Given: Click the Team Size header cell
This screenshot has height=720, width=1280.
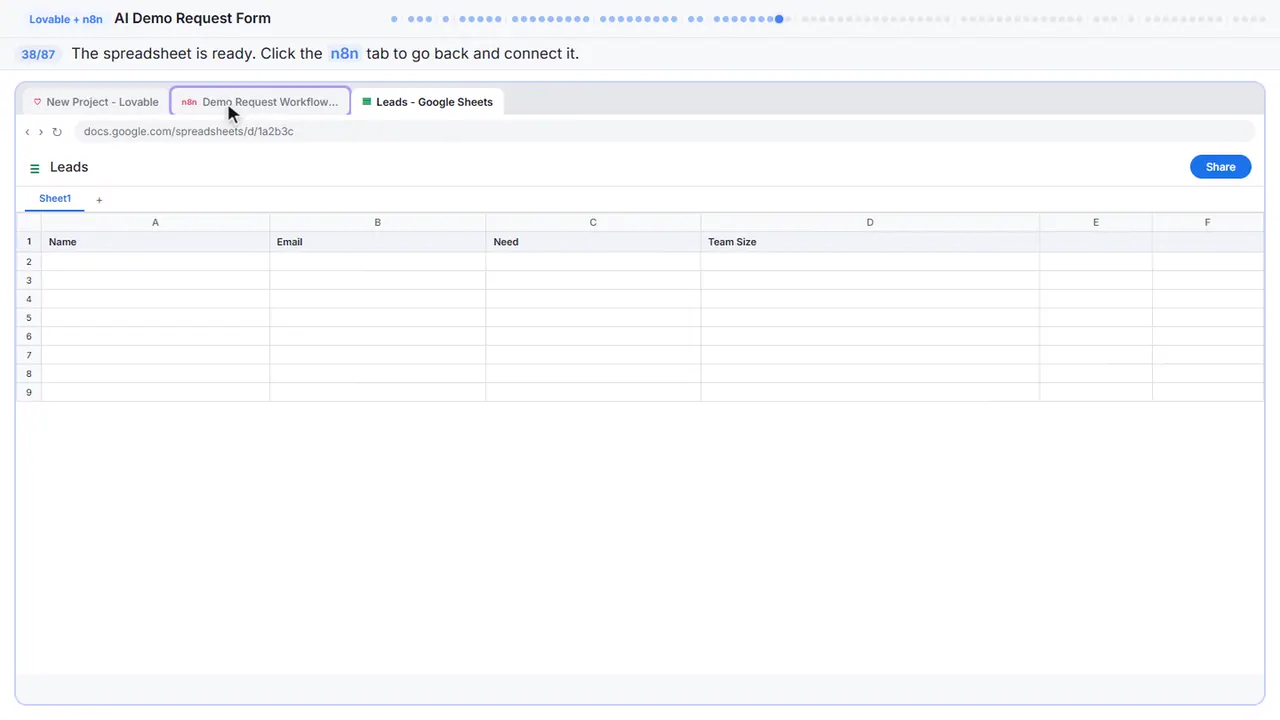Looking at the screenshot, I should pos(870,242).
